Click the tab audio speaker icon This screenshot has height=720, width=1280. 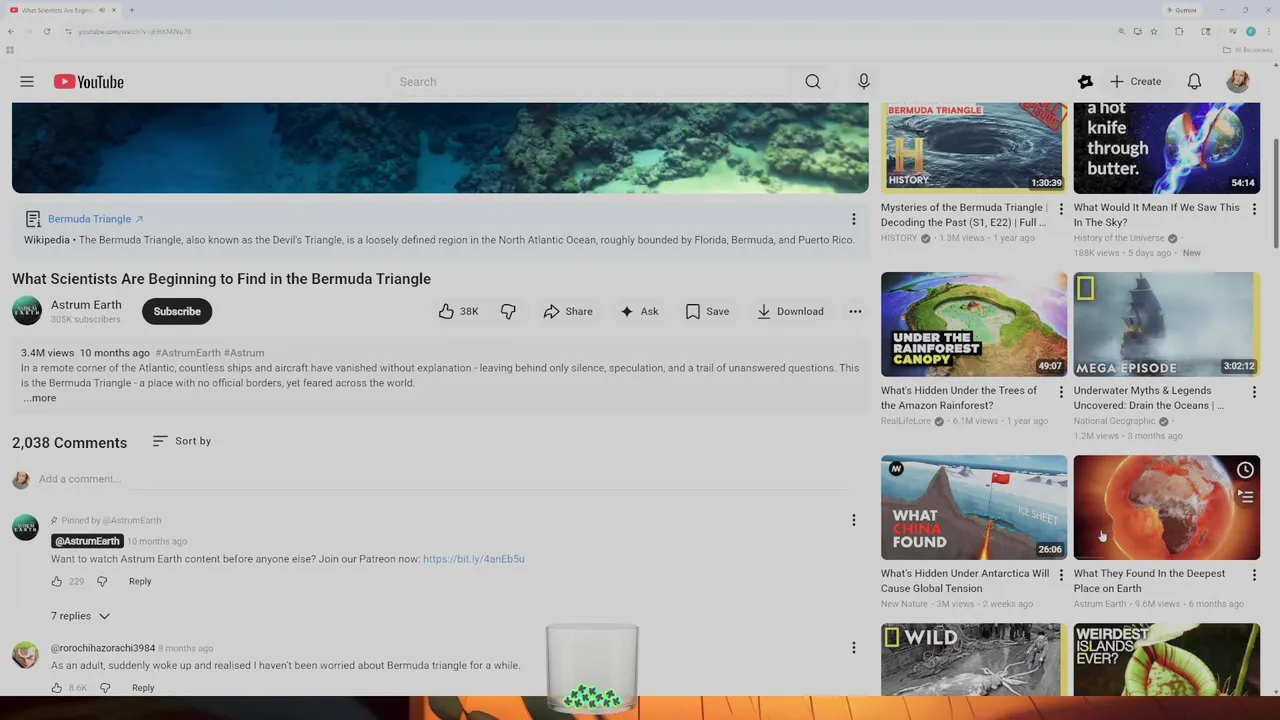101,10
